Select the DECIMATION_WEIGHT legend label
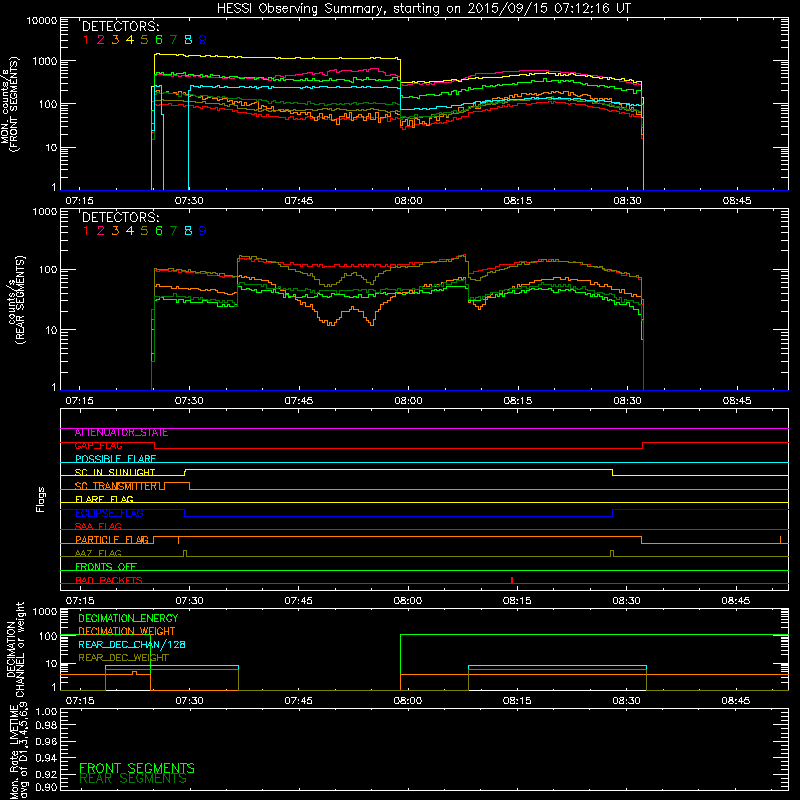 pos(127,632)
